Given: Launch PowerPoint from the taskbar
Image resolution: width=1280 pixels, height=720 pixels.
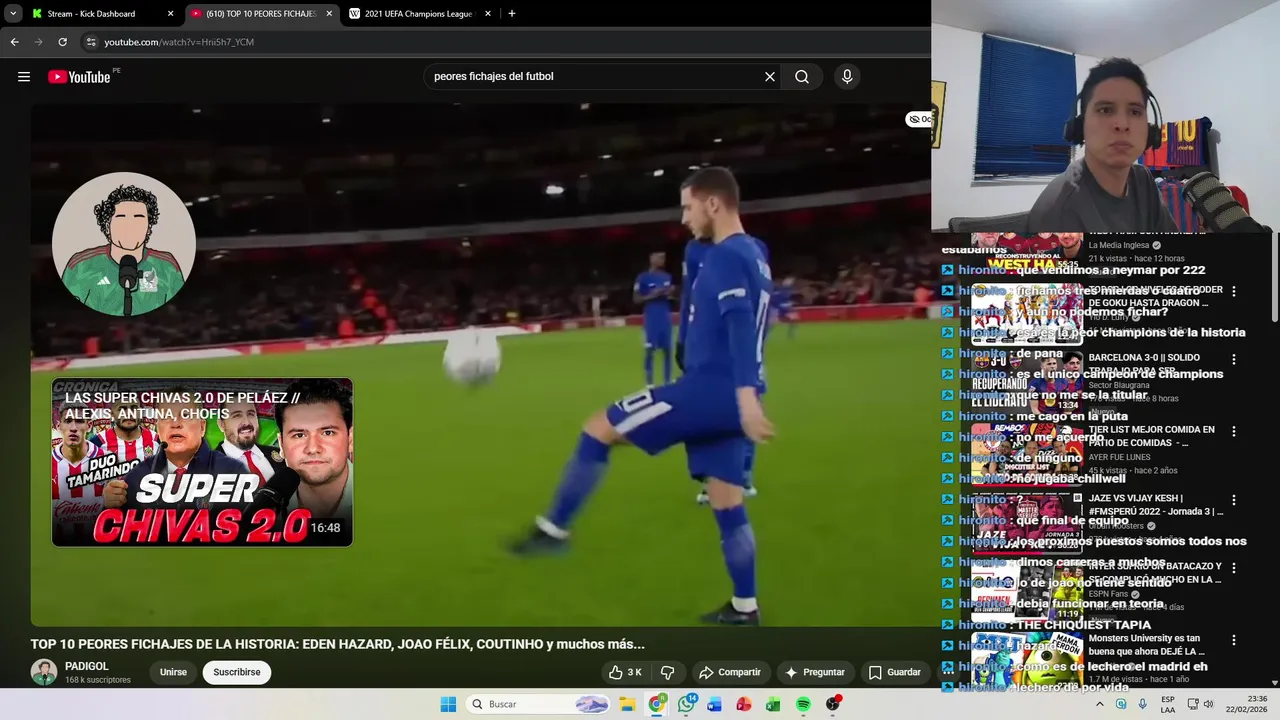Looking at the screenshot, I should [744, 704].
